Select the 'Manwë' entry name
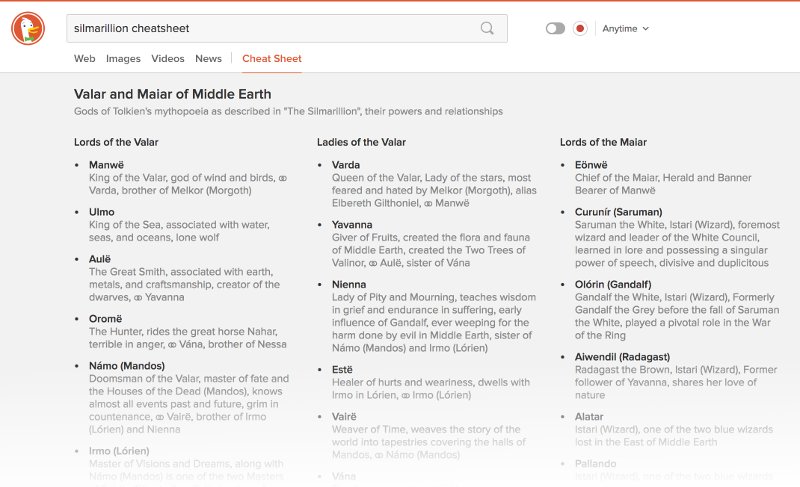This screenshot has height=487, width=800. 106,165
